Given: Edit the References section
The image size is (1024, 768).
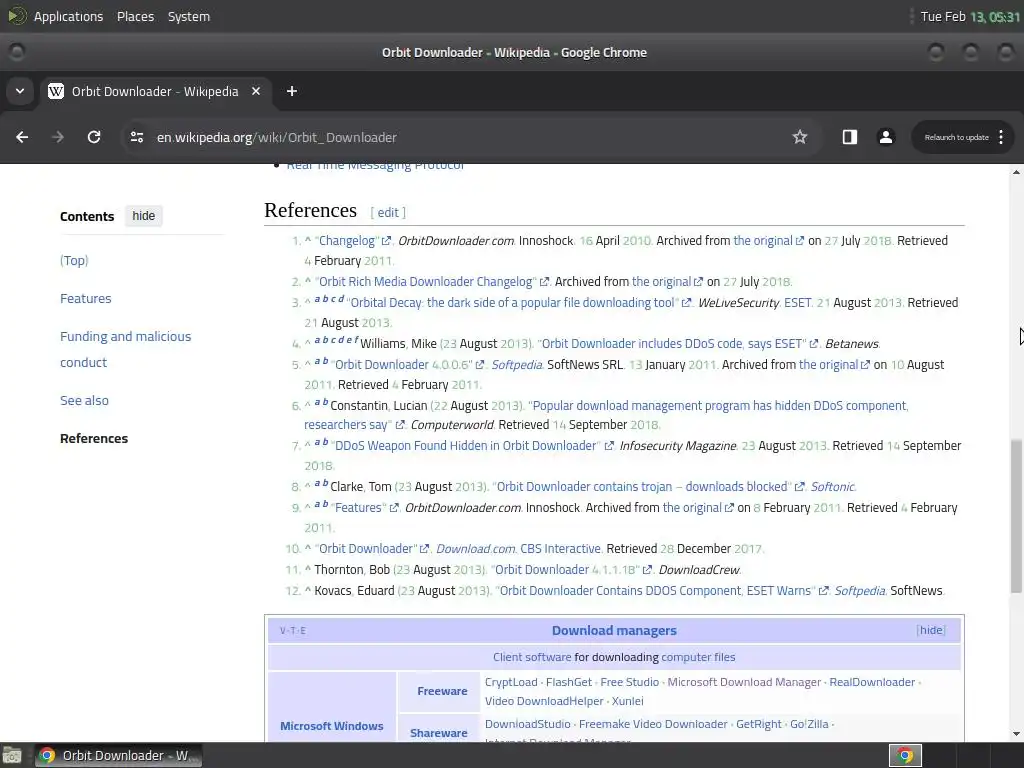Looking at the screenshot, I should 388,212.
